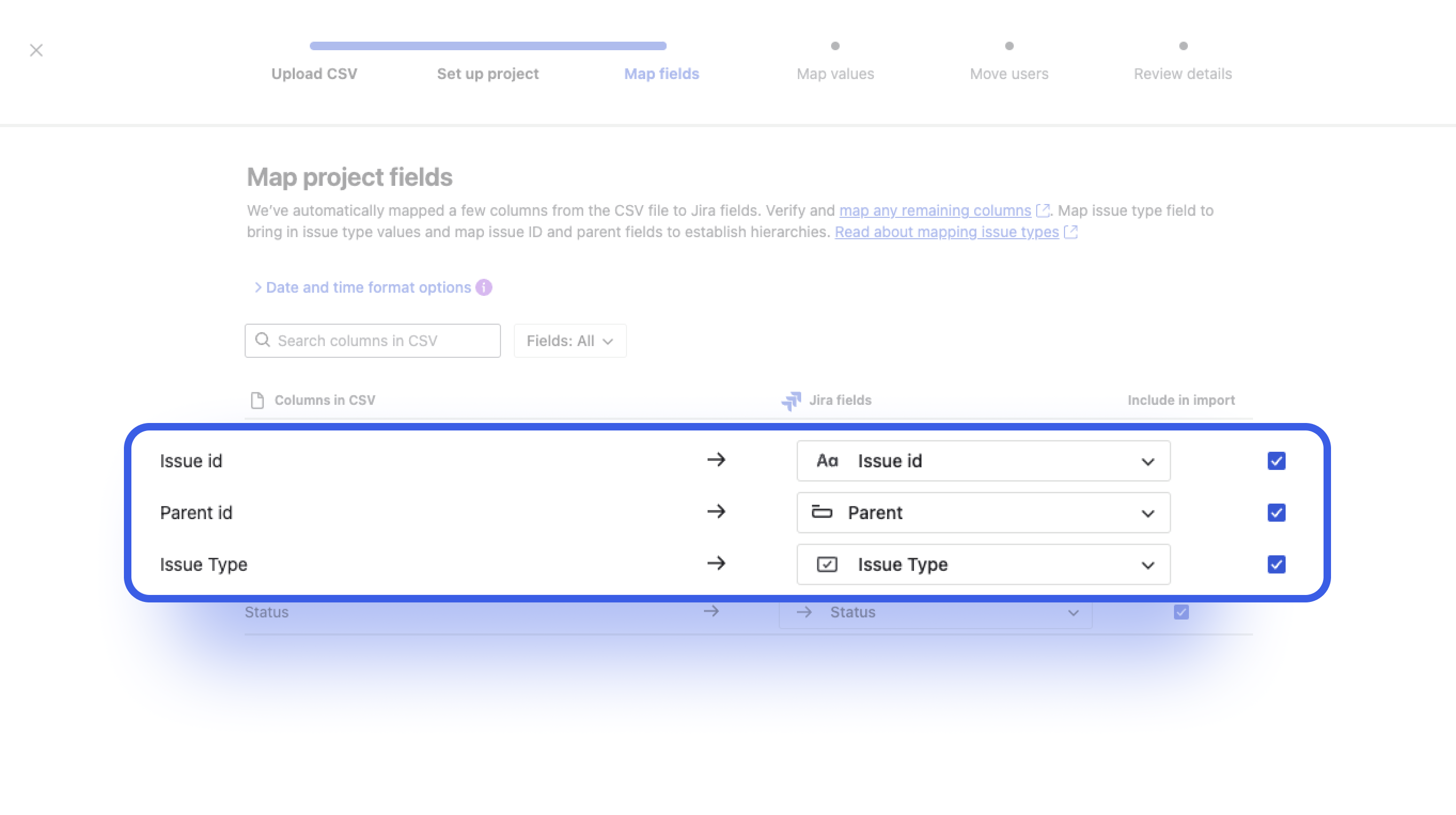Click the magnifier icon in search box
The height and width of the screenshot is (815, 1456).
[x=262, y=340]
